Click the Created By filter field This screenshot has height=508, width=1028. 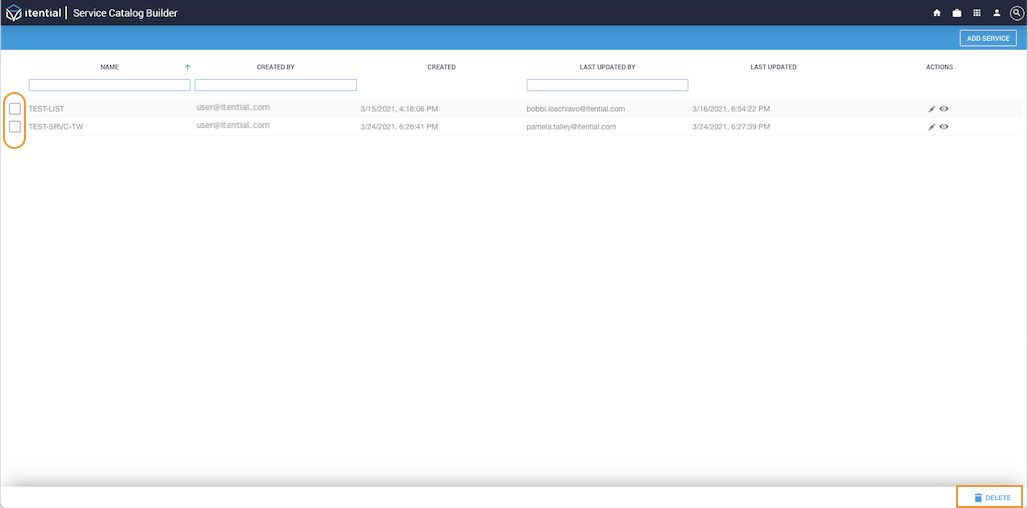[275, 85]
